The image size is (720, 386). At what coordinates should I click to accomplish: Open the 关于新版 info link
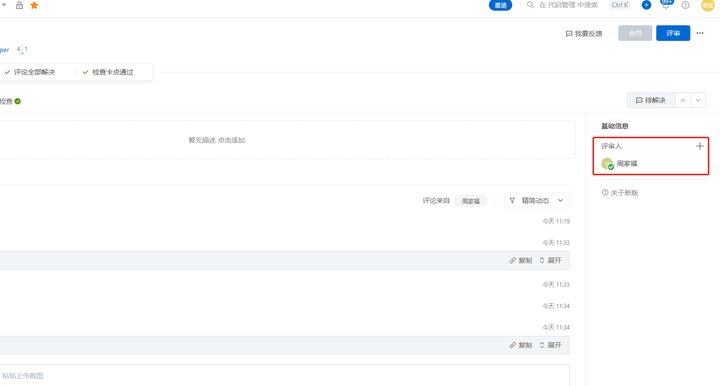click(x=620, y=193)
